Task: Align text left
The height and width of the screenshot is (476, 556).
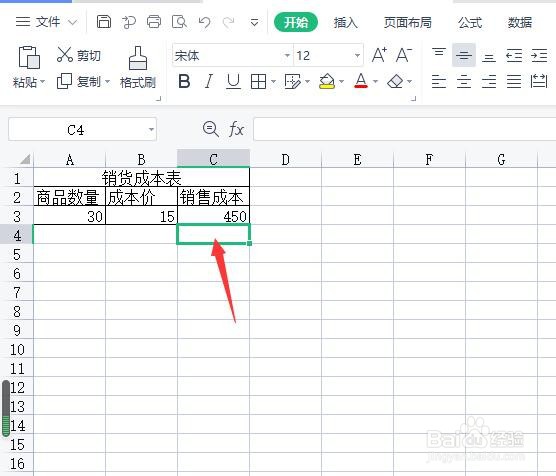Action: point(439,82)
